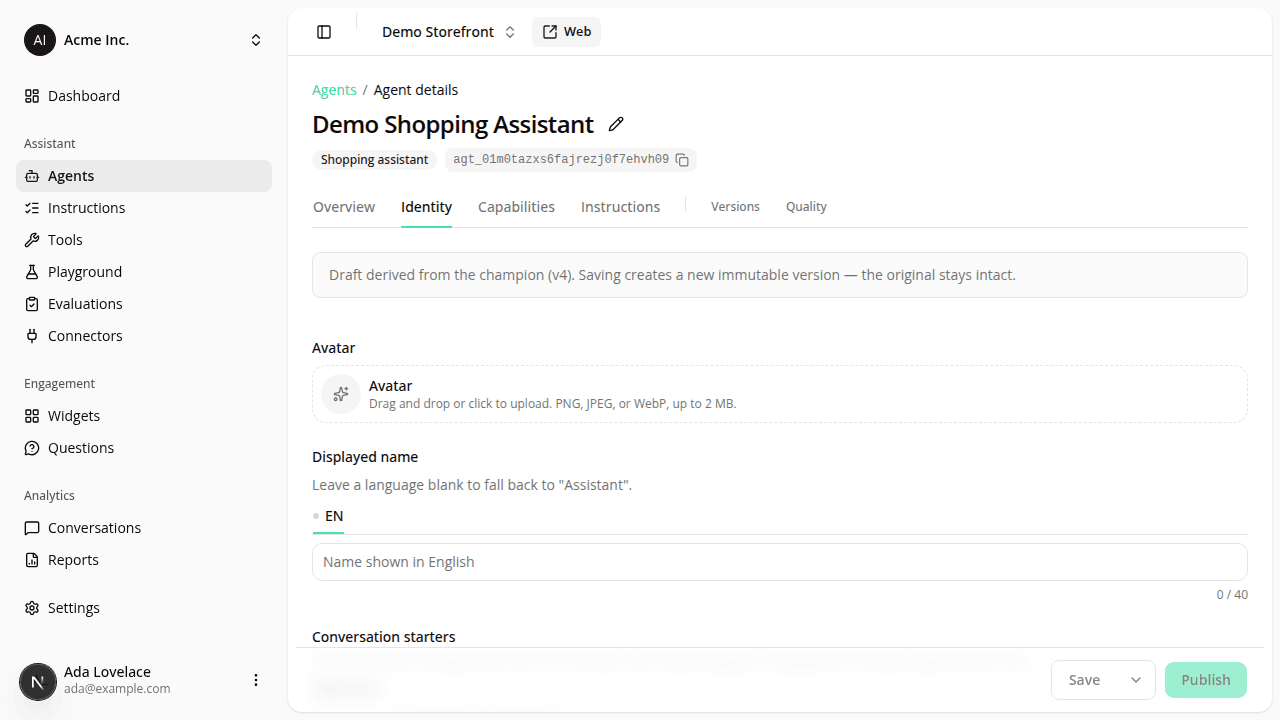Open Conversations under Analytics
Viewport: 1280px width, 720px height.
pos(144,528)
